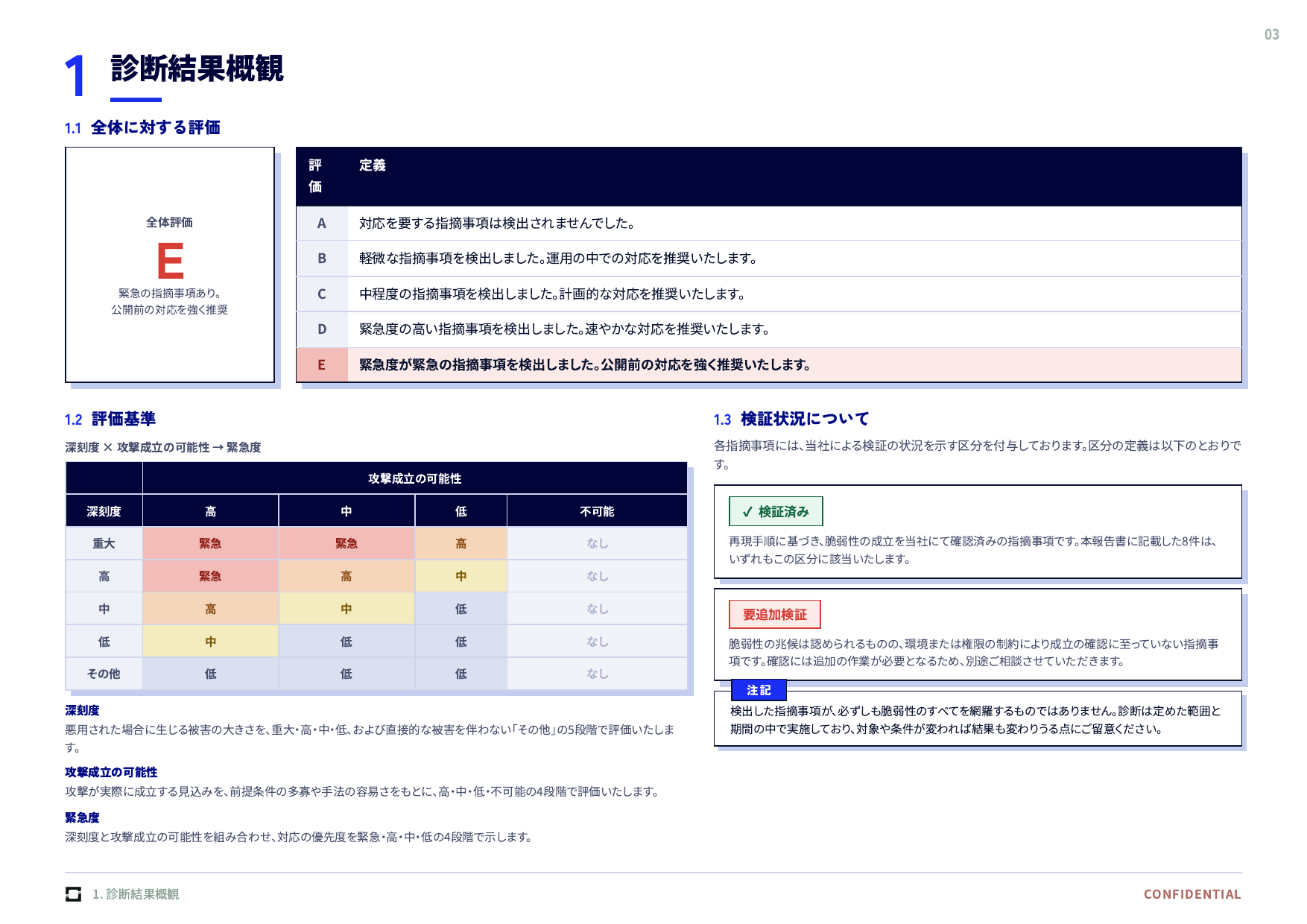
Task: Select the section heading 1.2 評価基準
Action: tap(110, 419)
